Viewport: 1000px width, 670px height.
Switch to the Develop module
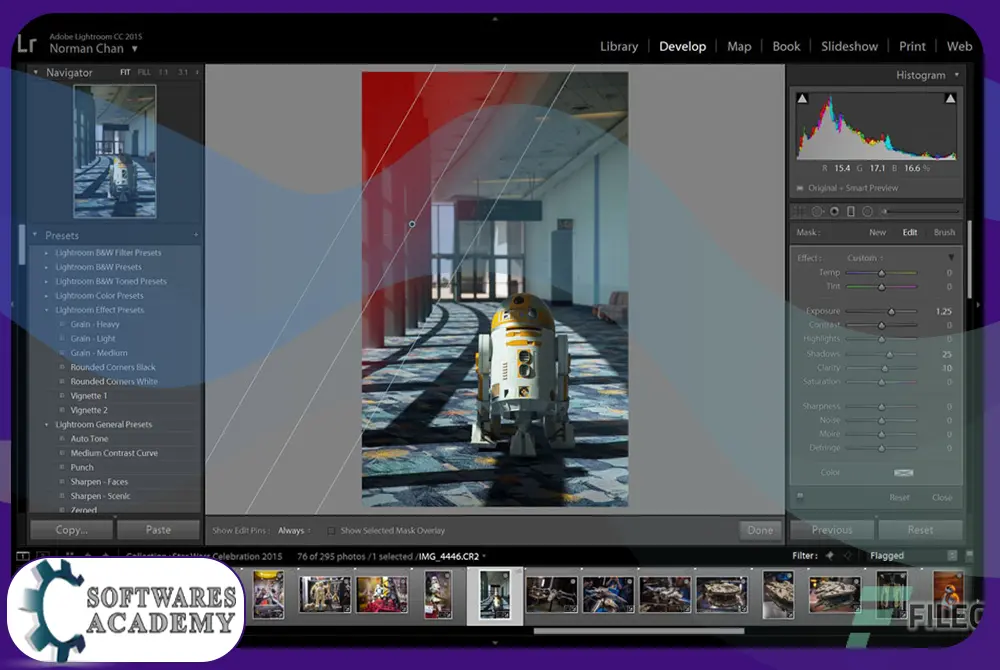pyautogui.click(x=682, y=47)
